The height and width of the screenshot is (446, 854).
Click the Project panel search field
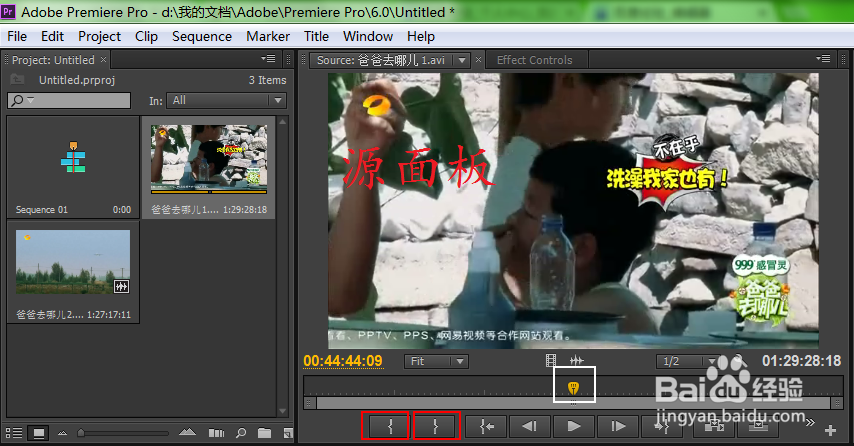point(69,100)
